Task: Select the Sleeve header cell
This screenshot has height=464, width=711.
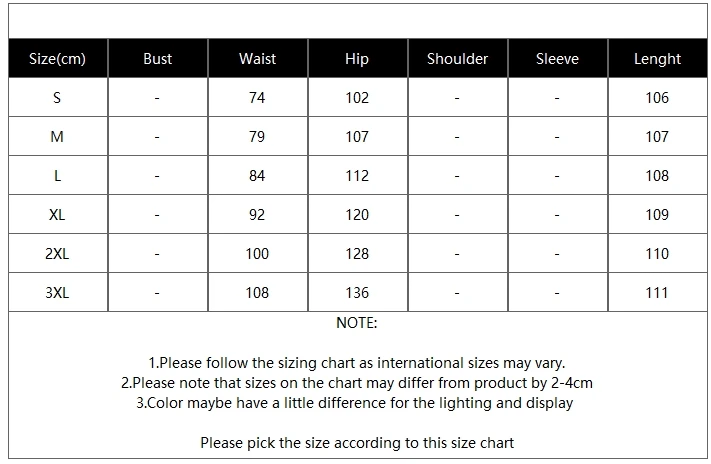Action: point(557,59)
